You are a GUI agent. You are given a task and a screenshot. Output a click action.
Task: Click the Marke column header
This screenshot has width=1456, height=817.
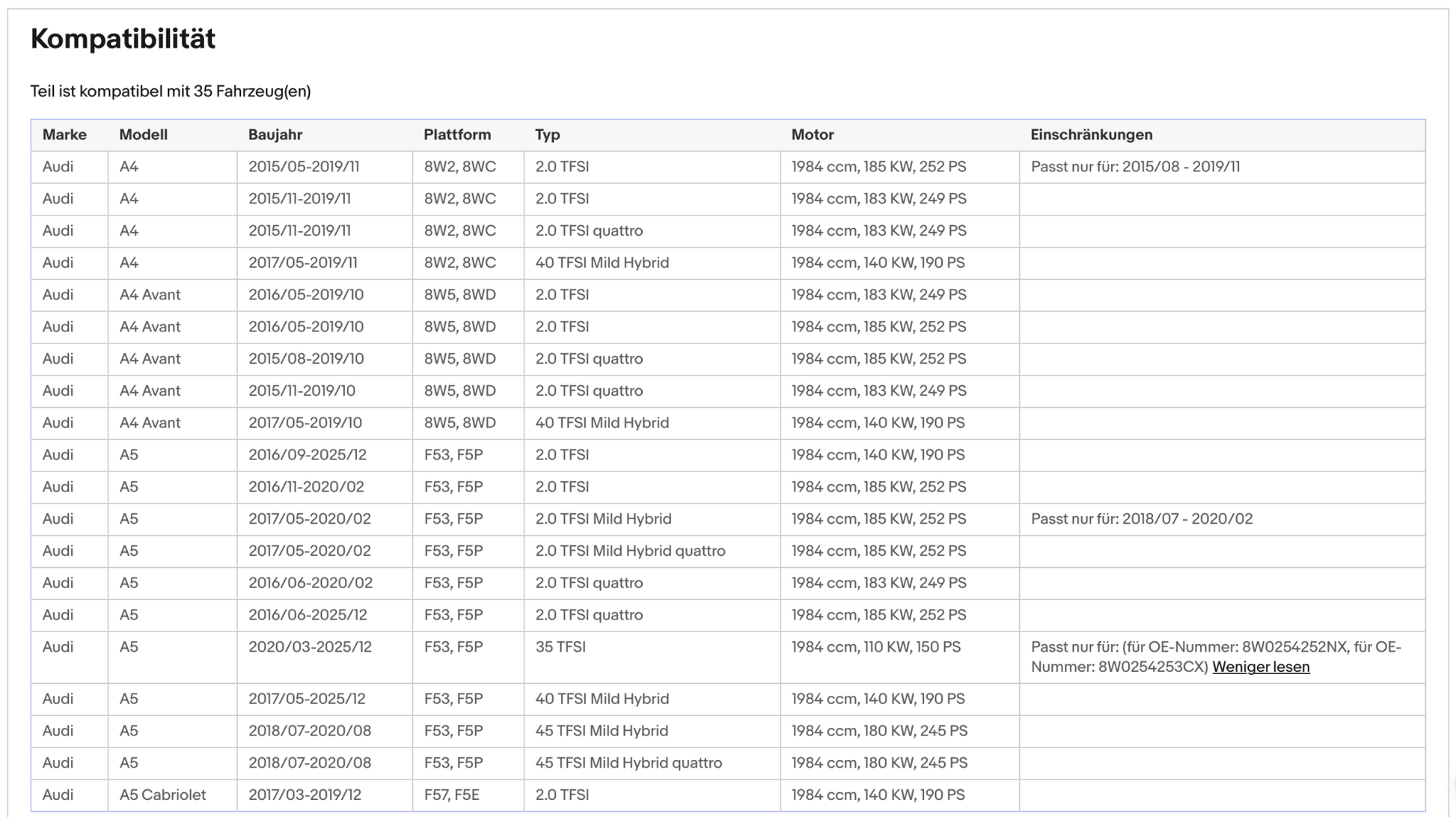64,135
